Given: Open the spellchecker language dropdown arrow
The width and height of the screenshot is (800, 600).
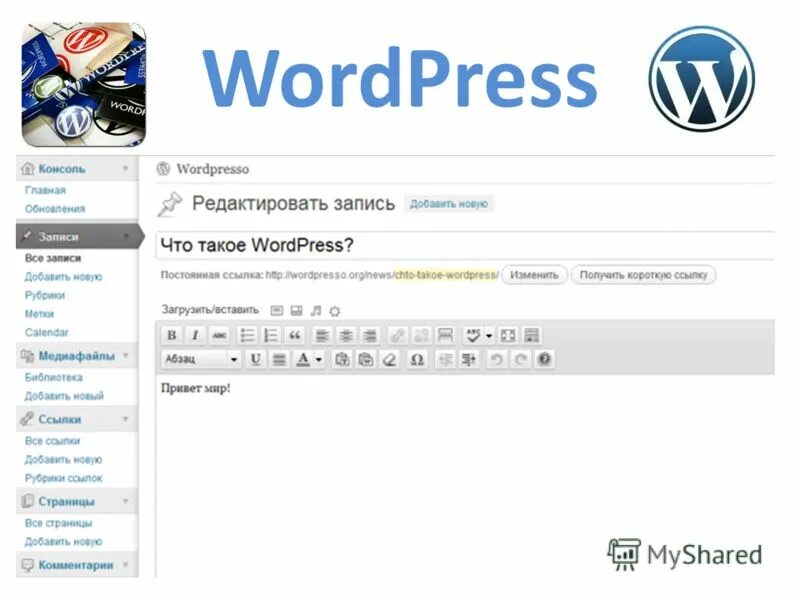Looking at the screenshot, I should click(487, 334).
